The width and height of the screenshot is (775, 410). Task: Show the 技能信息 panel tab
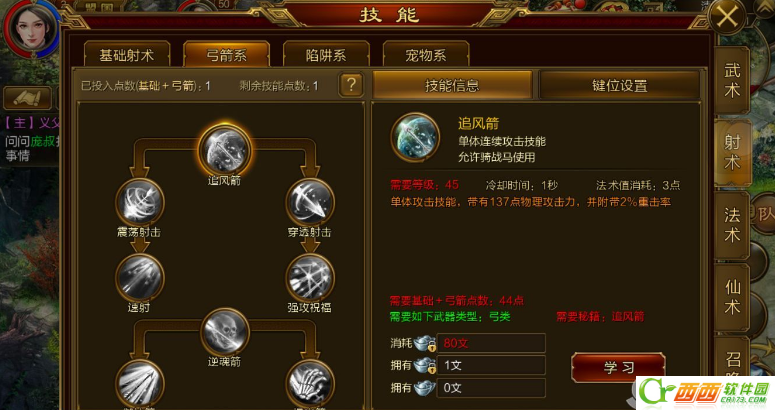[x=452, y=85]
